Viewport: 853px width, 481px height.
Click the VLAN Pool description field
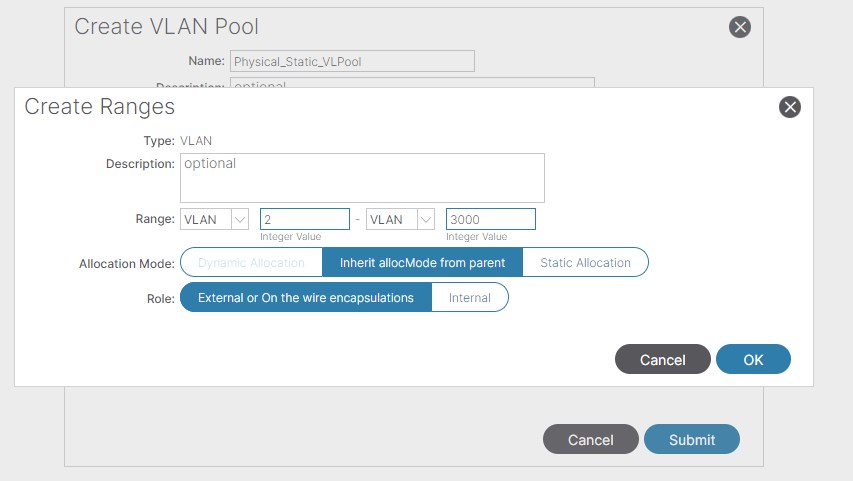click(x=412, y=84)
